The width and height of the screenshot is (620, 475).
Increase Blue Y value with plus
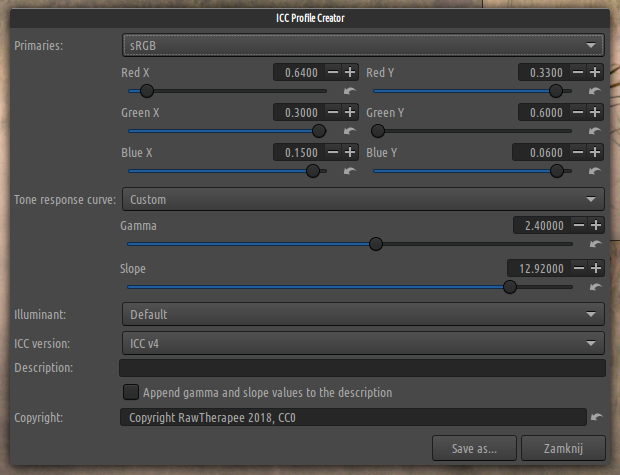[x=595, y=152]
